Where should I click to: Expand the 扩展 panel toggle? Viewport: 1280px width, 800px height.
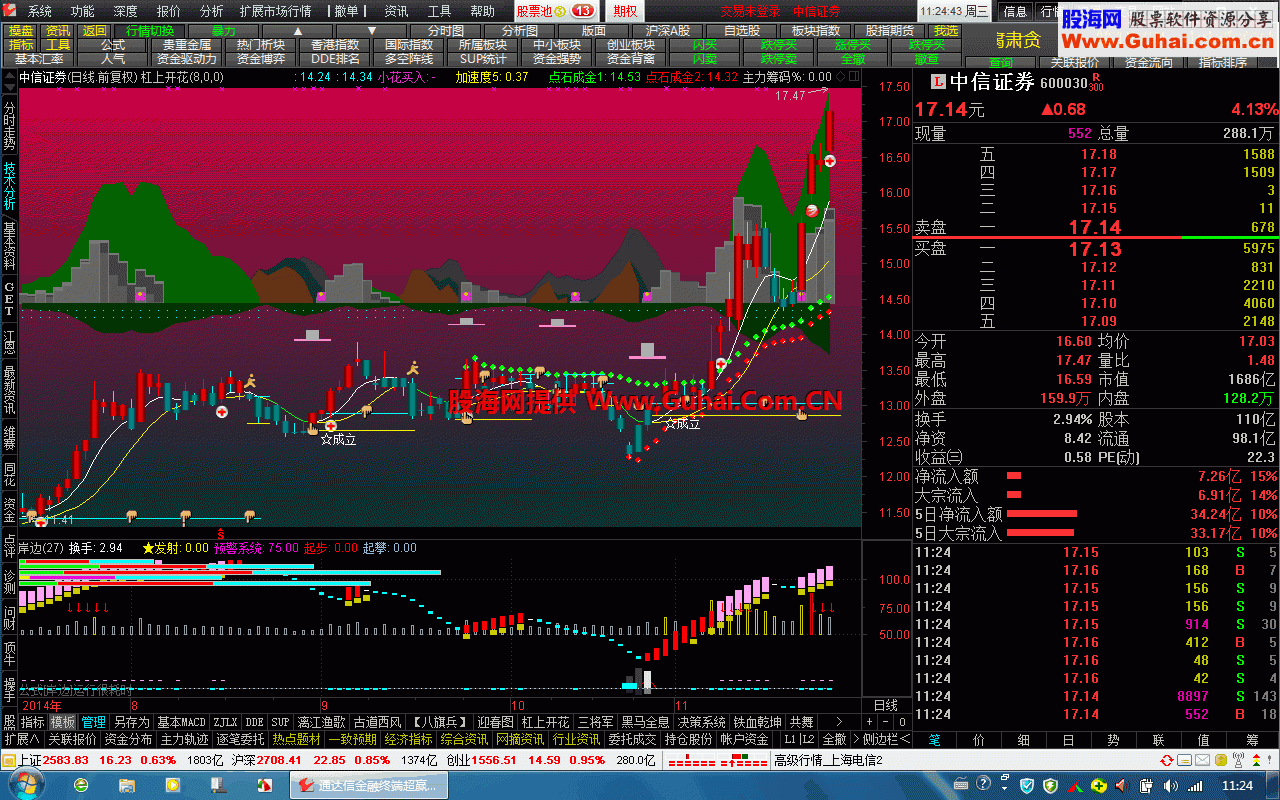tap(21, 739)
